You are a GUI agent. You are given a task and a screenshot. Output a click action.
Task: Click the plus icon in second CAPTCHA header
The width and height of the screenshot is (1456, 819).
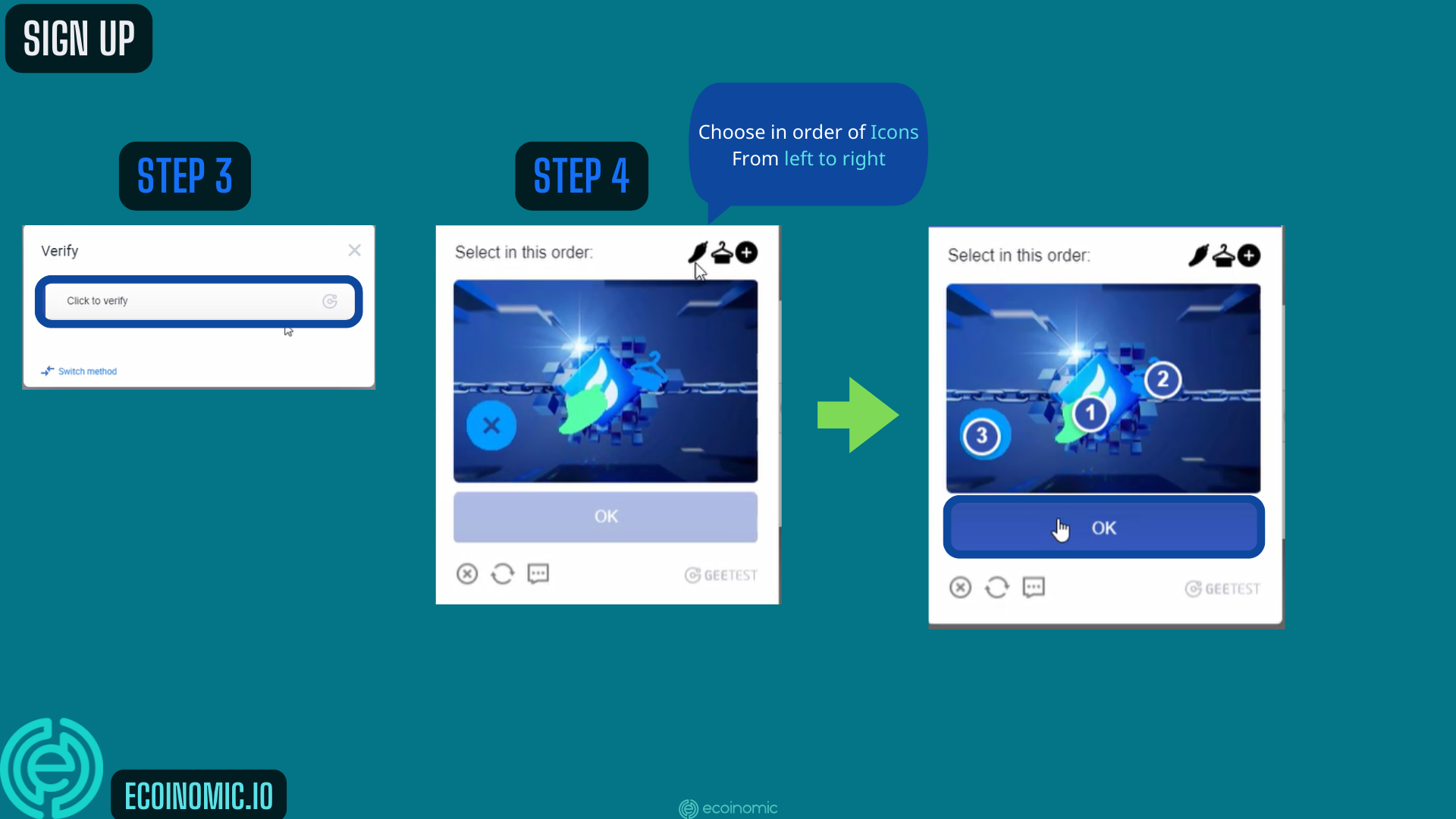click(x=1248, y=256)
